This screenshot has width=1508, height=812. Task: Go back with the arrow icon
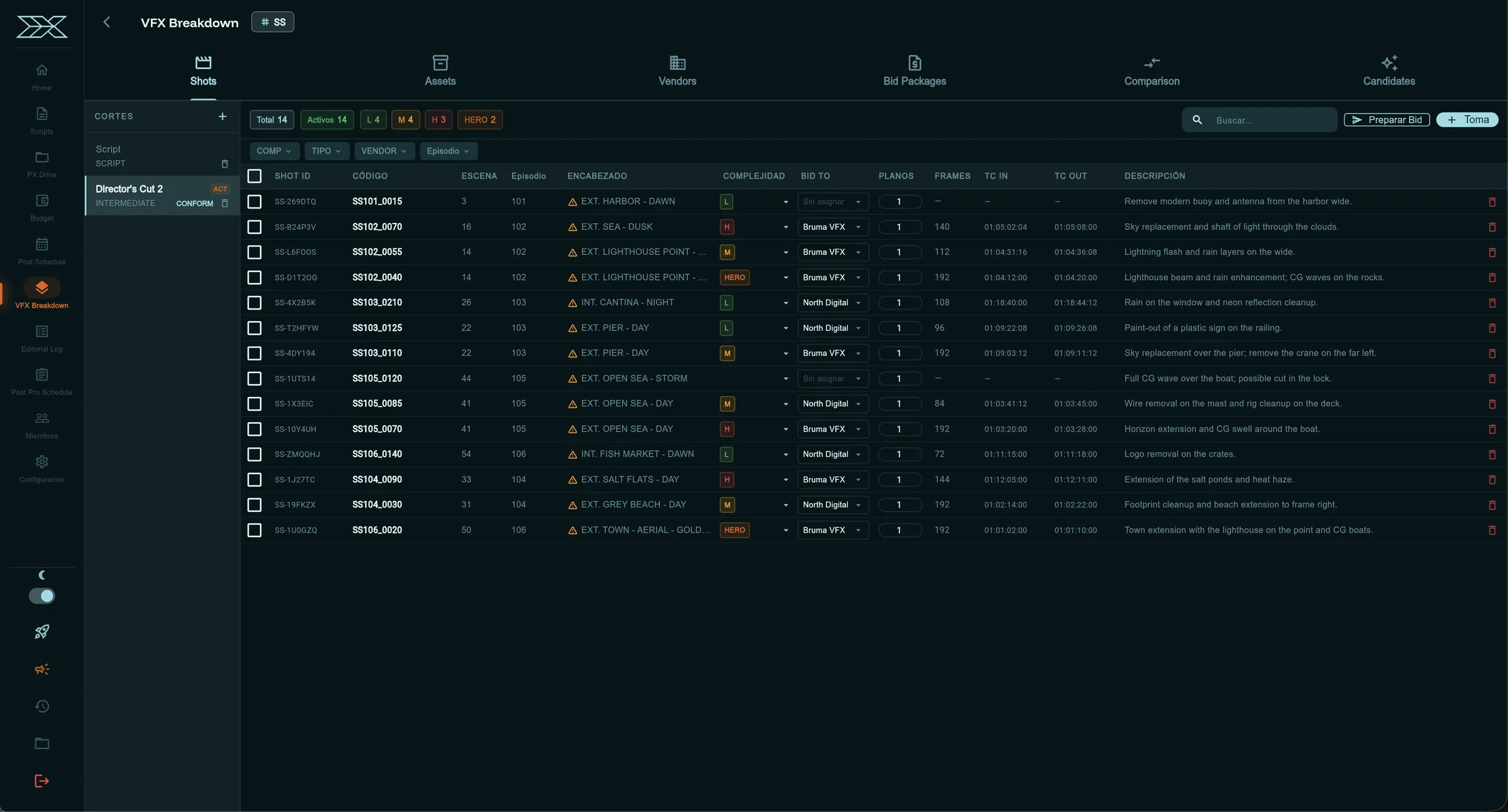107,22
